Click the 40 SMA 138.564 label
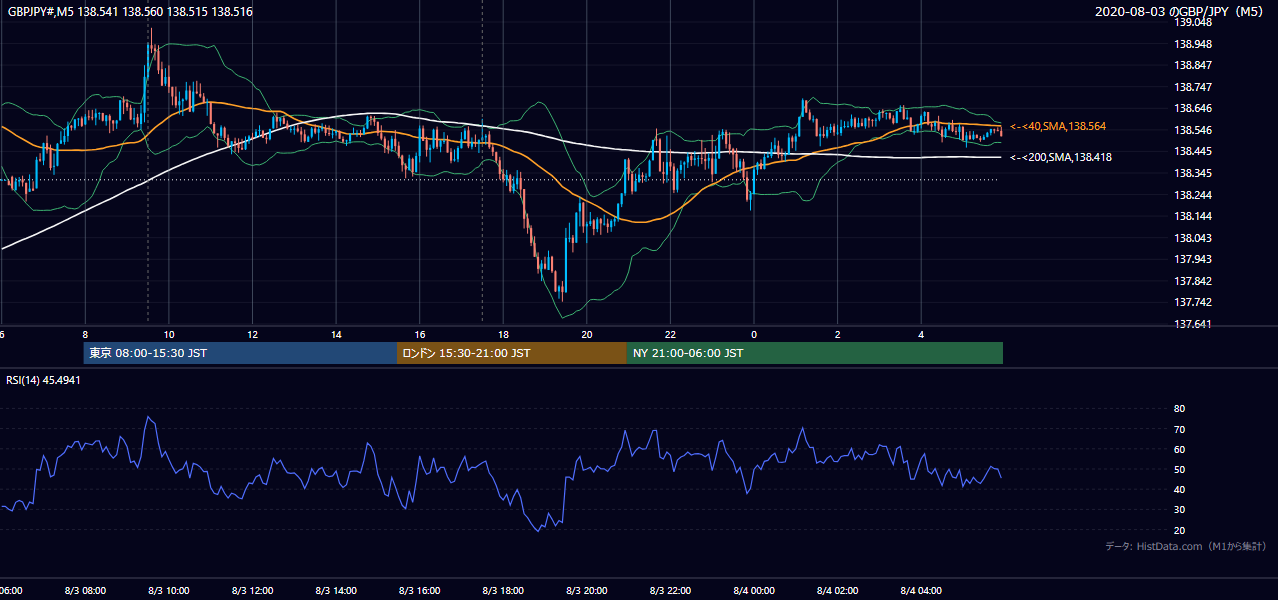Screen dimensions: 1278x600 tap(1059, 127)
